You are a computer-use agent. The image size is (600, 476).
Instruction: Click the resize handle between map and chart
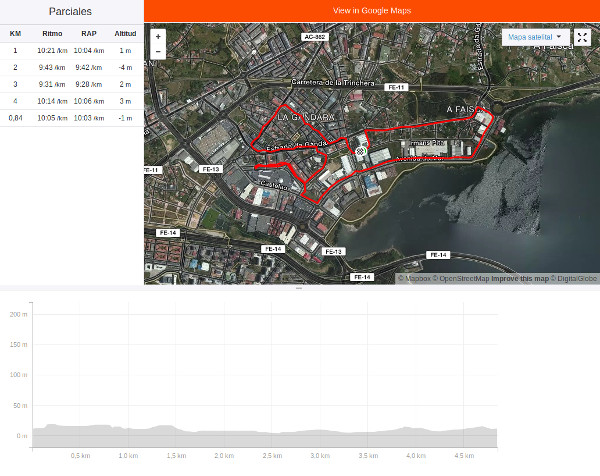pyautogui.click(x=299, y=288)
